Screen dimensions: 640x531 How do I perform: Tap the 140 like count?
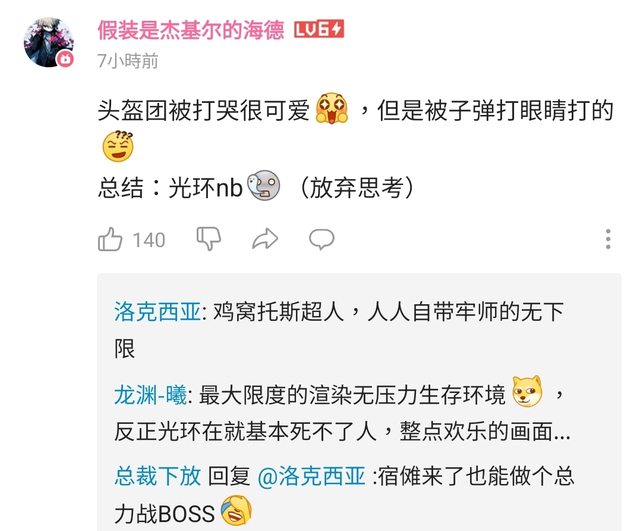[x=149, y=240]
